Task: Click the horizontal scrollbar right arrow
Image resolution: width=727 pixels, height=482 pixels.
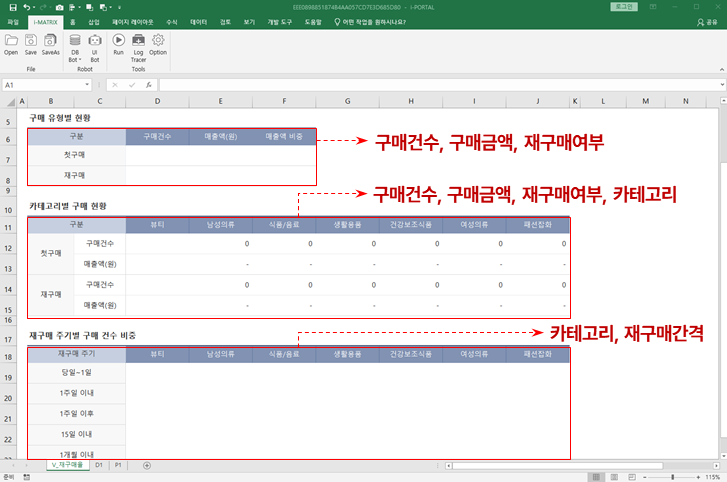Action: coord(717,465)
